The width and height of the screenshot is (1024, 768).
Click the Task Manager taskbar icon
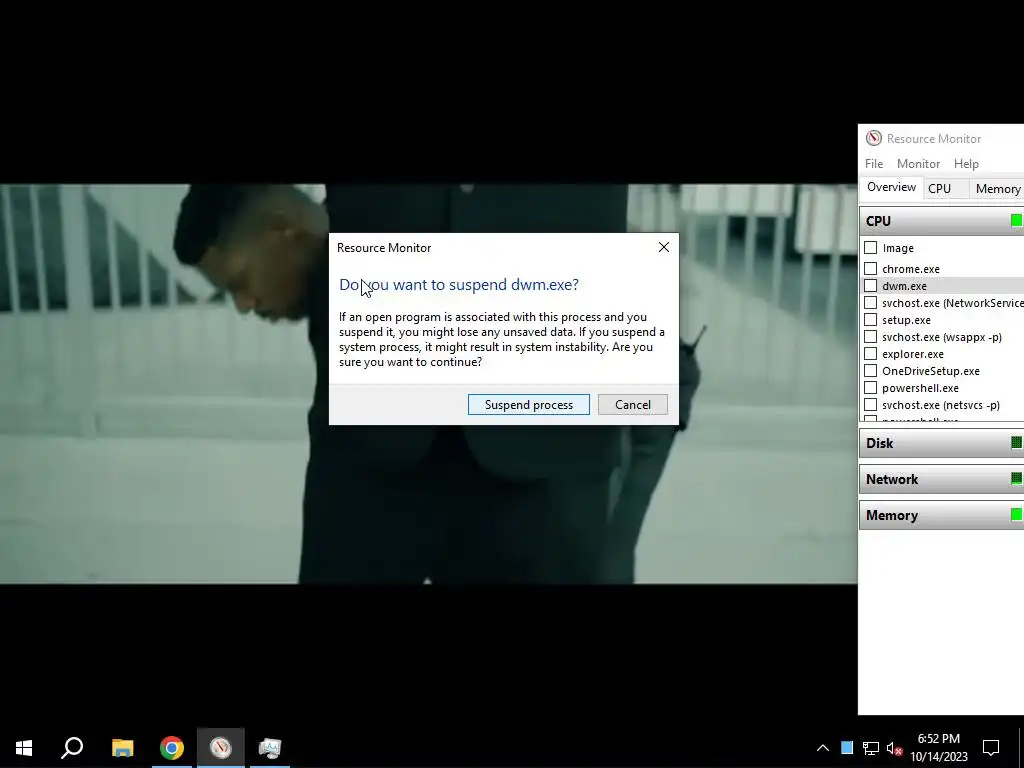click(x=270, y=748)
